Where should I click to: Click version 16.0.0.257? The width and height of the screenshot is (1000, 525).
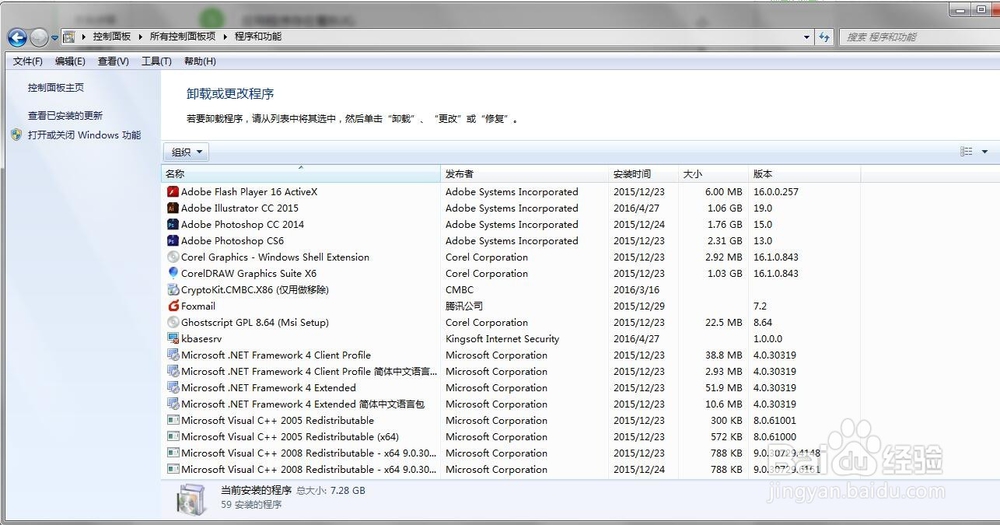(x=776, y=191)
